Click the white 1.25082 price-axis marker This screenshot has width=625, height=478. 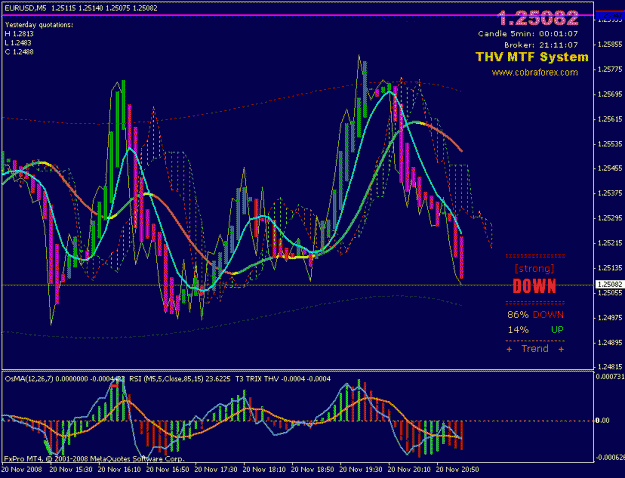click(609, 284)
